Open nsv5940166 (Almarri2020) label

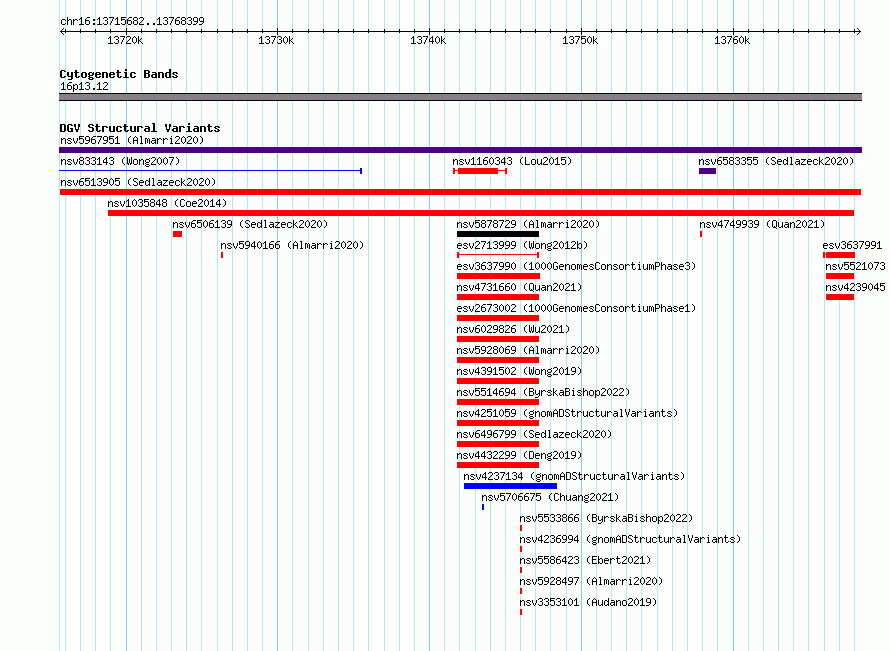(x=292, y=245)
